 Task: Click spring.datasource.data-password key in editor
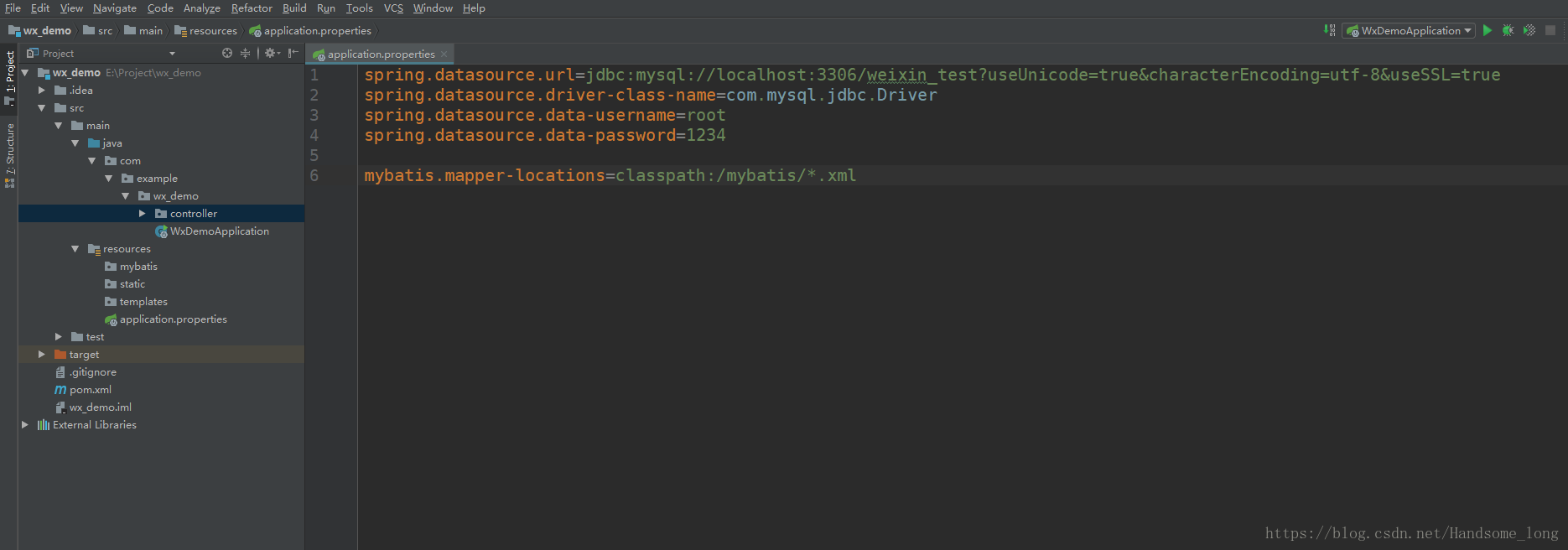tap(520, 135)
